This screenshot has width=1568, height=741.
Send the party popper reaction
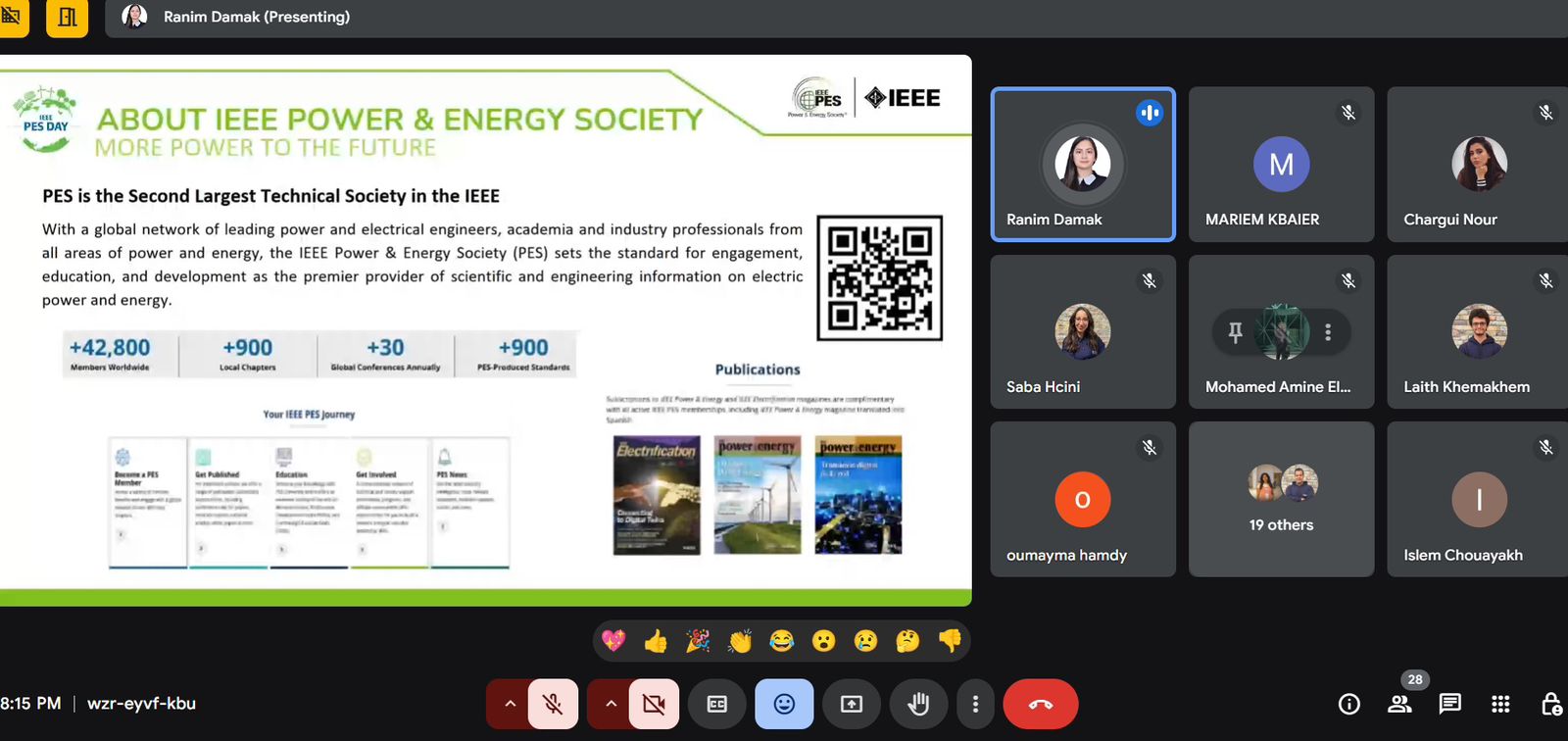pos(698,641)
